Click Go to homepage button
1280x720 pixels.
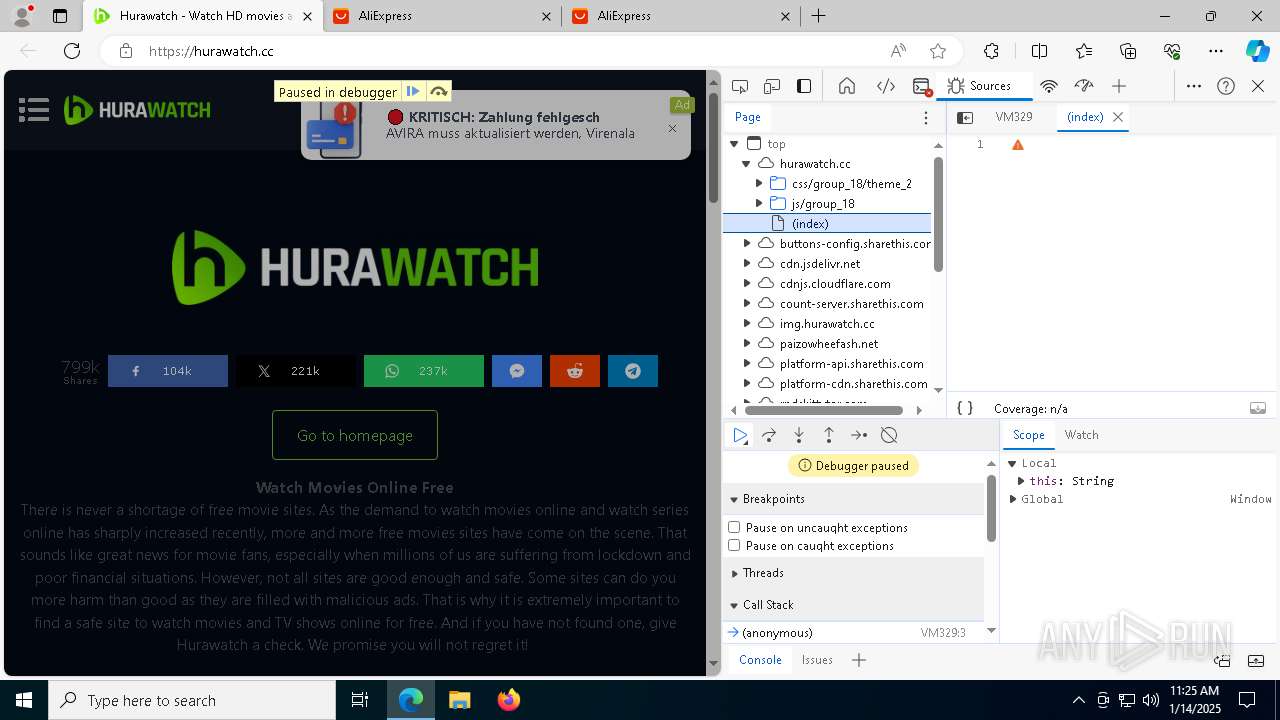pos(355,435)
